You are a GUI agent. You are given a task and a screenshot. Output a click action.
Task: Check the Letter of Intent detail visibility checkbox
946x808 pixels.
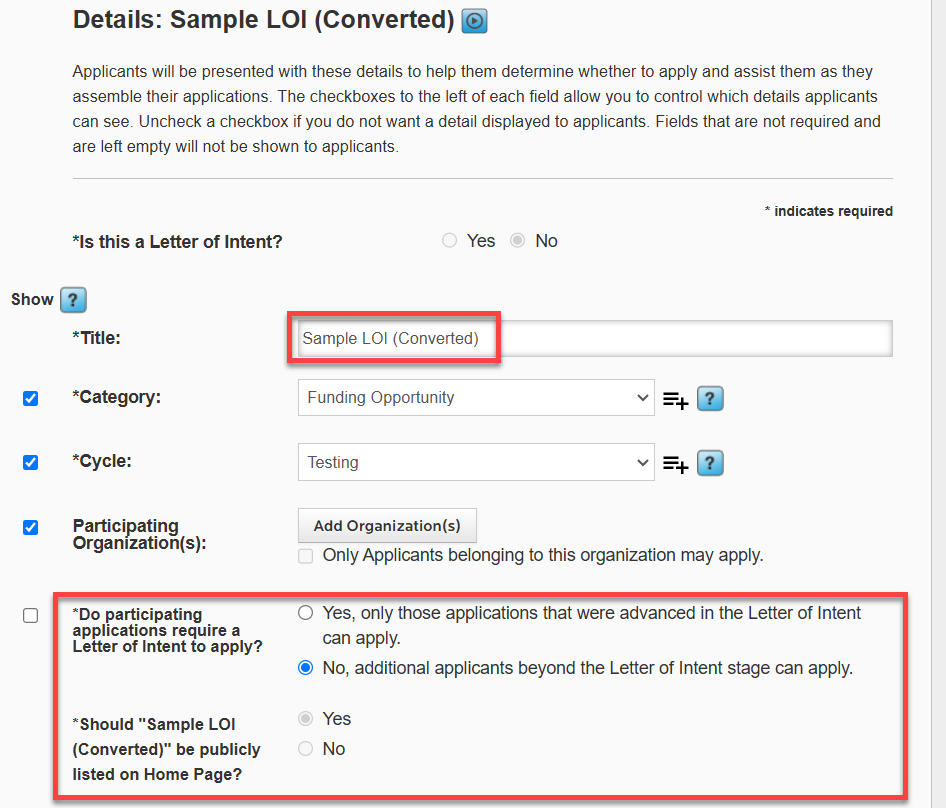[x=30, y=615]
